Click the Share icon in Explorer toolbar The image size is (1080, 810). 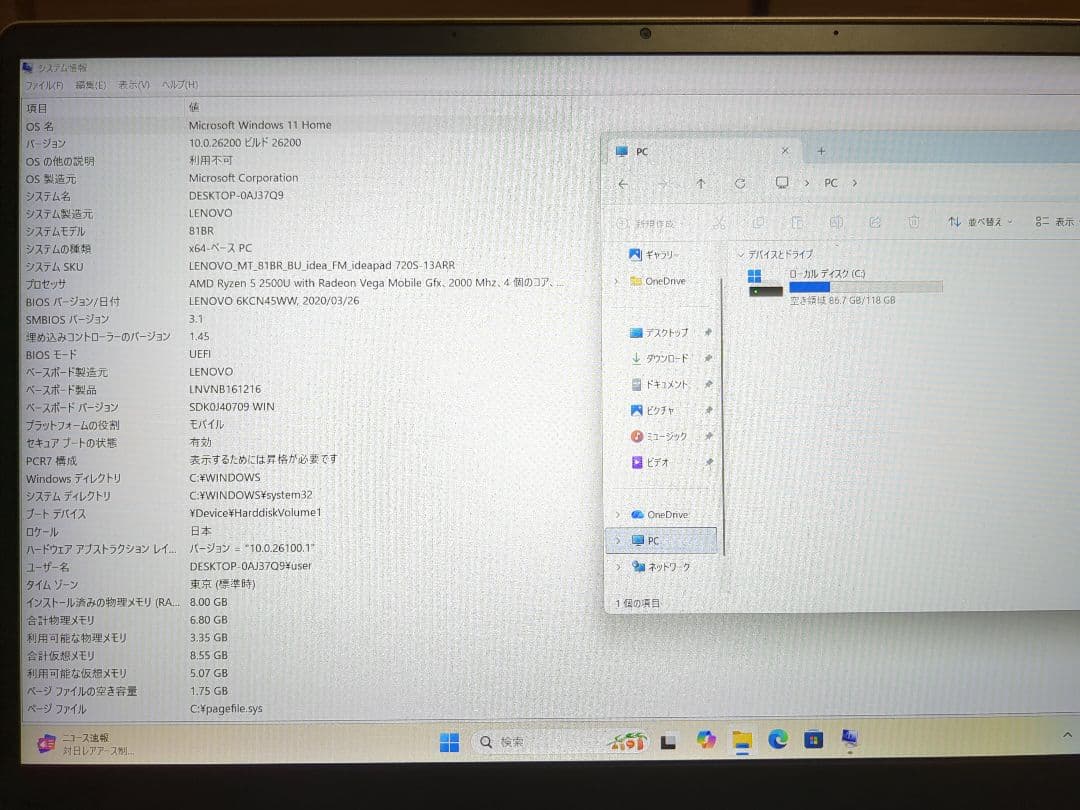tap(875, 222)
